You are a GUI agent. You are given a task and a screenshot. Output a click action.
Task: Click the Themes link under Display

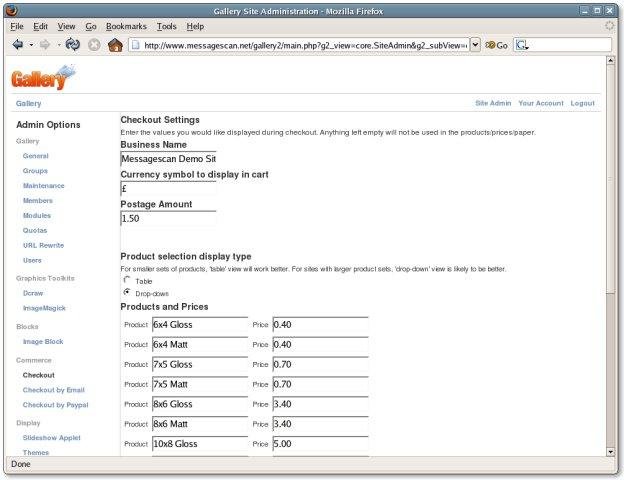[36, 453]
